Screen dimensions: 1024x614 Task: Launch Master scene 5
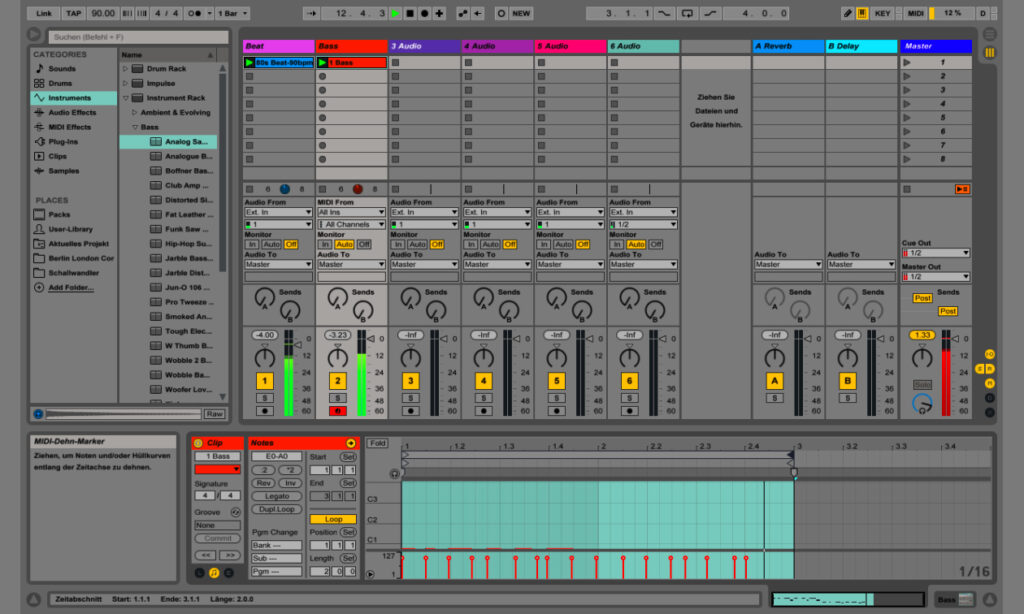tap(906, 118)
